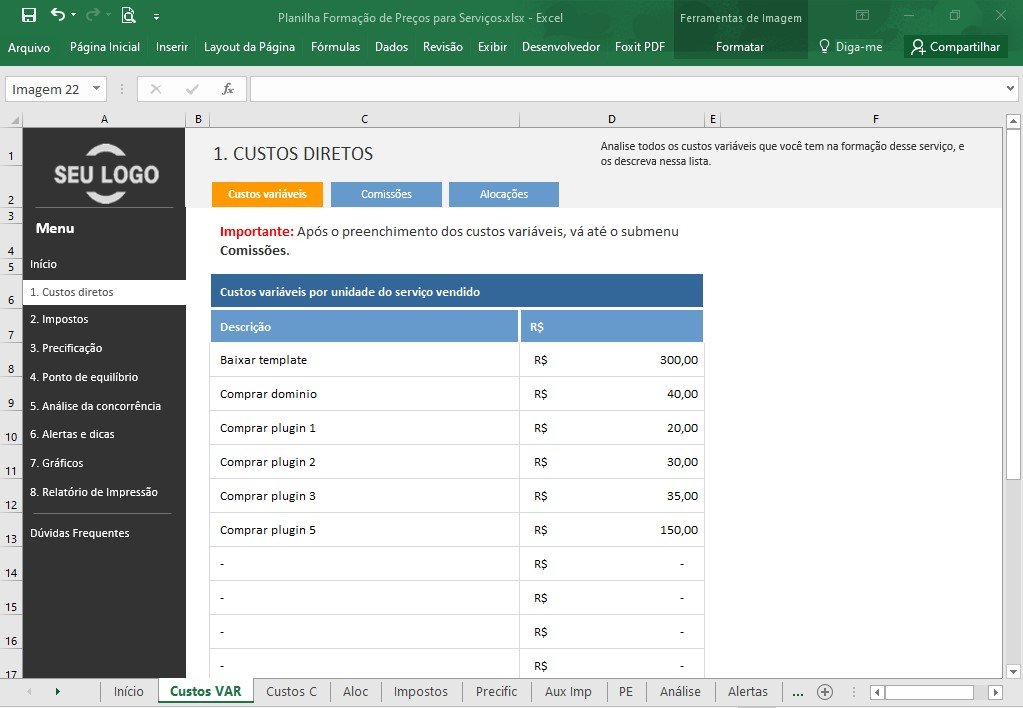Click the Save icon in quick access toolbar
This screenshot has width=1023, height=708.
pos(29,15)
